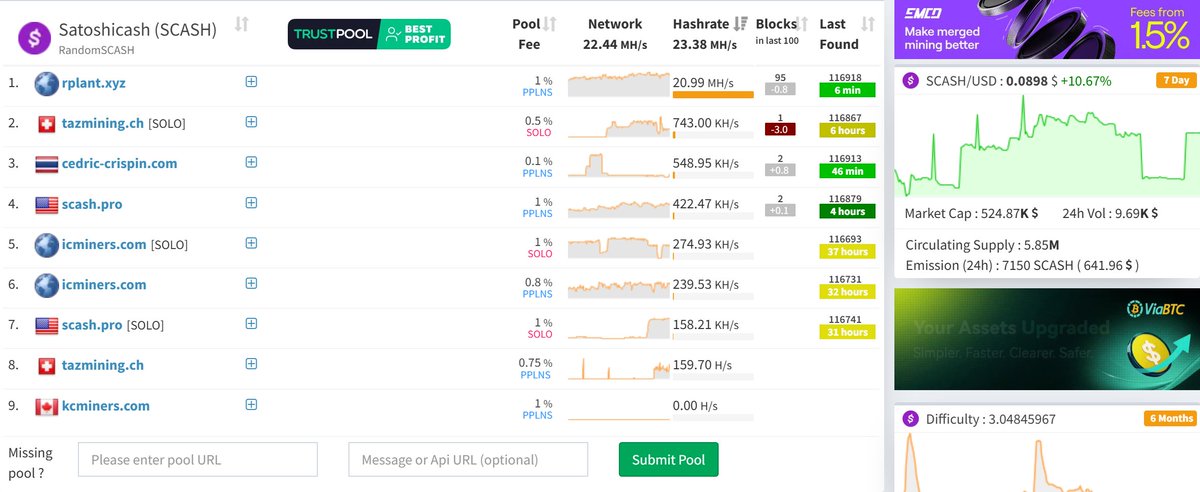
Task: Click the Swiss flag next to tazmining.ch [SOLO]
Action: pyautogui.click(x=46, y=124)
